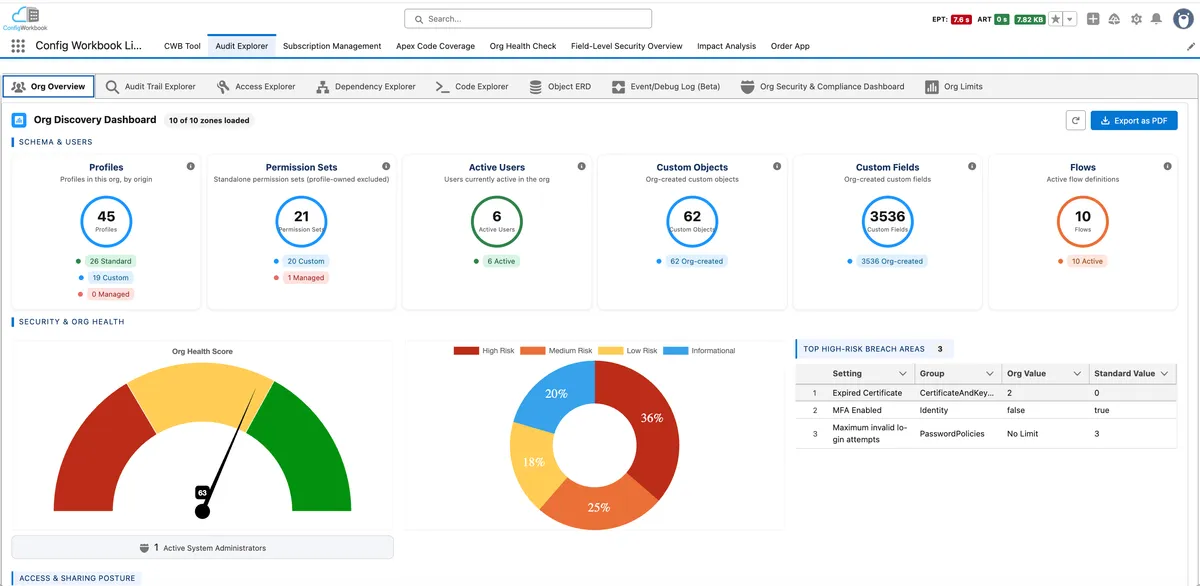Image resolution: width=1200 pixels, height=586 pixels.
Task: Click the Active System Administrators bar
Action: pos(202,547)
